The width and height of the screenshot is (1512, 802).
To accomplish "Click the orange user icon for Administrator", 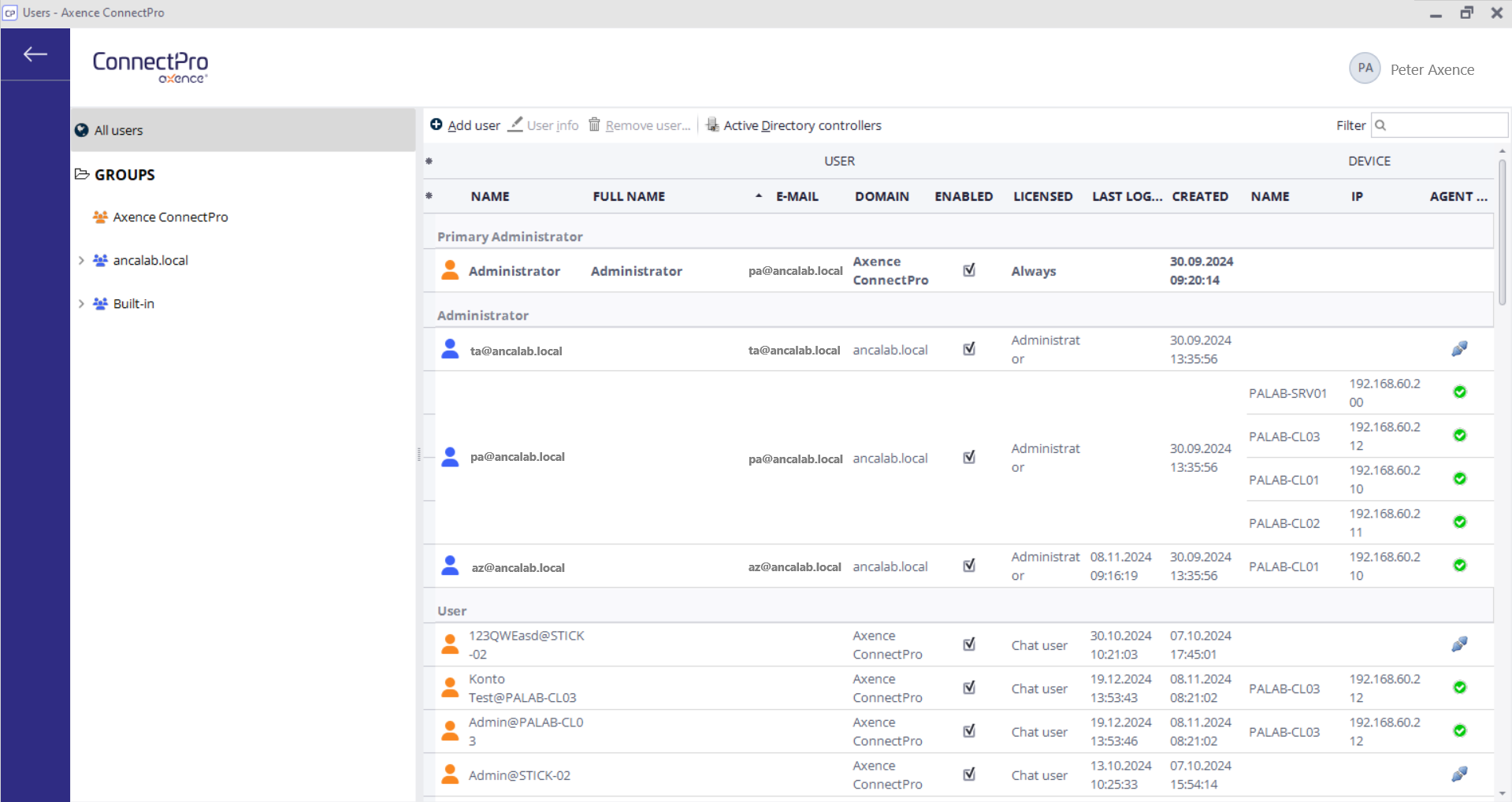I will tap(450, 270).
